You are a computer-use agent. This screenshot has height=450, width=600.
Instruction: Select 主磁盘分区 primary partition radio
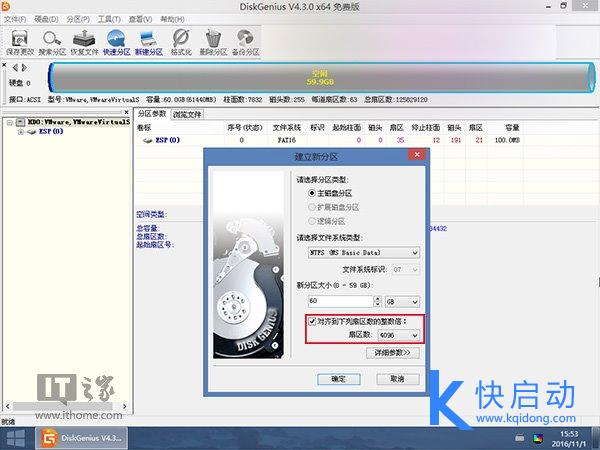tap(312, 193)
